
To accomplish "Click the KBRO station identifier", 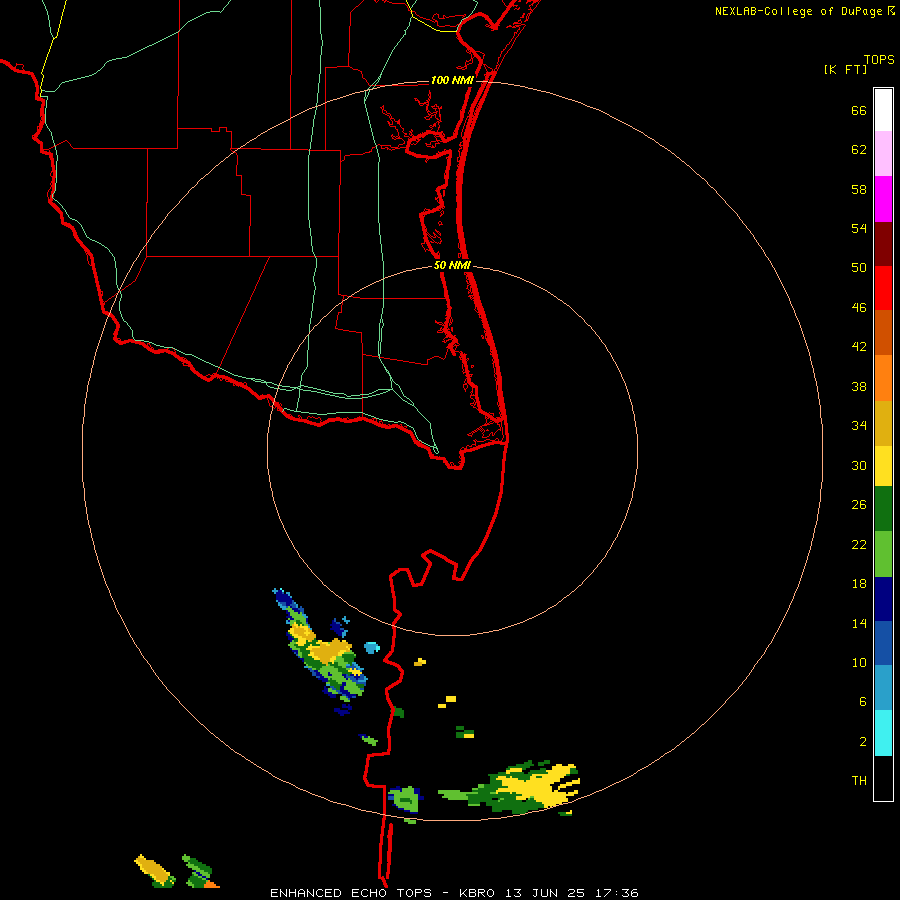I will pyautogui.click(x=479, y=893).
